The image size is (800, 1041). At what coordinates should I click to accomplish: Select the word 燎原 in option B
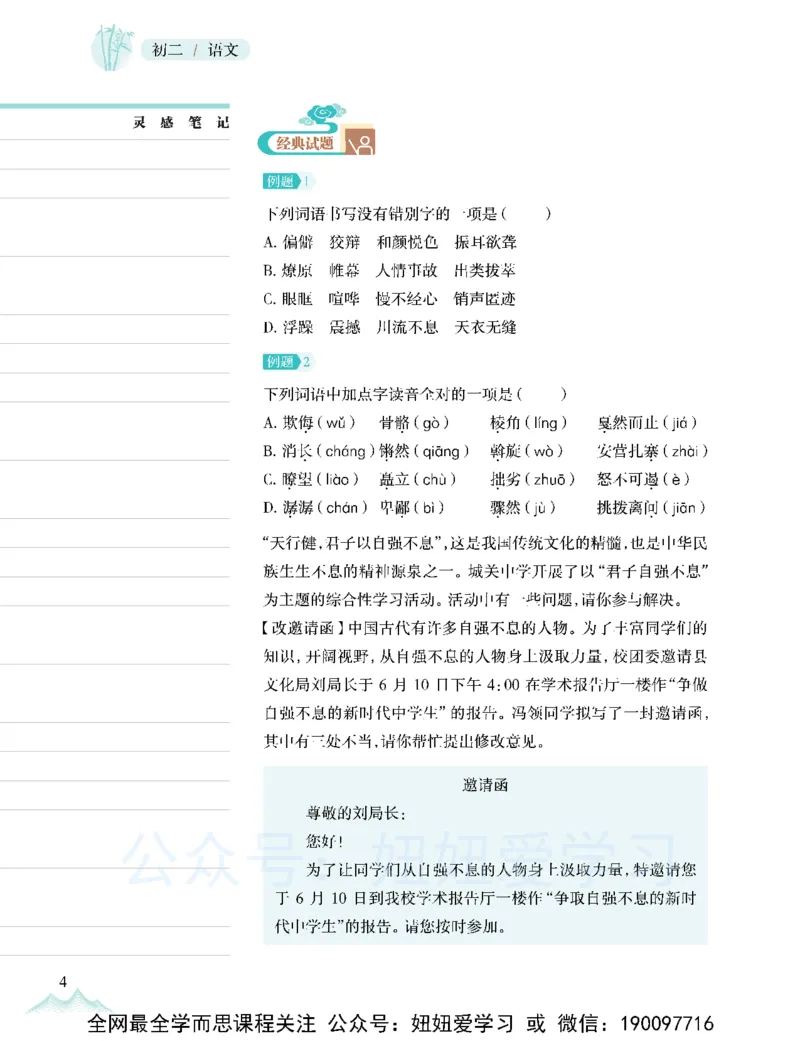[x=297, y=271]
